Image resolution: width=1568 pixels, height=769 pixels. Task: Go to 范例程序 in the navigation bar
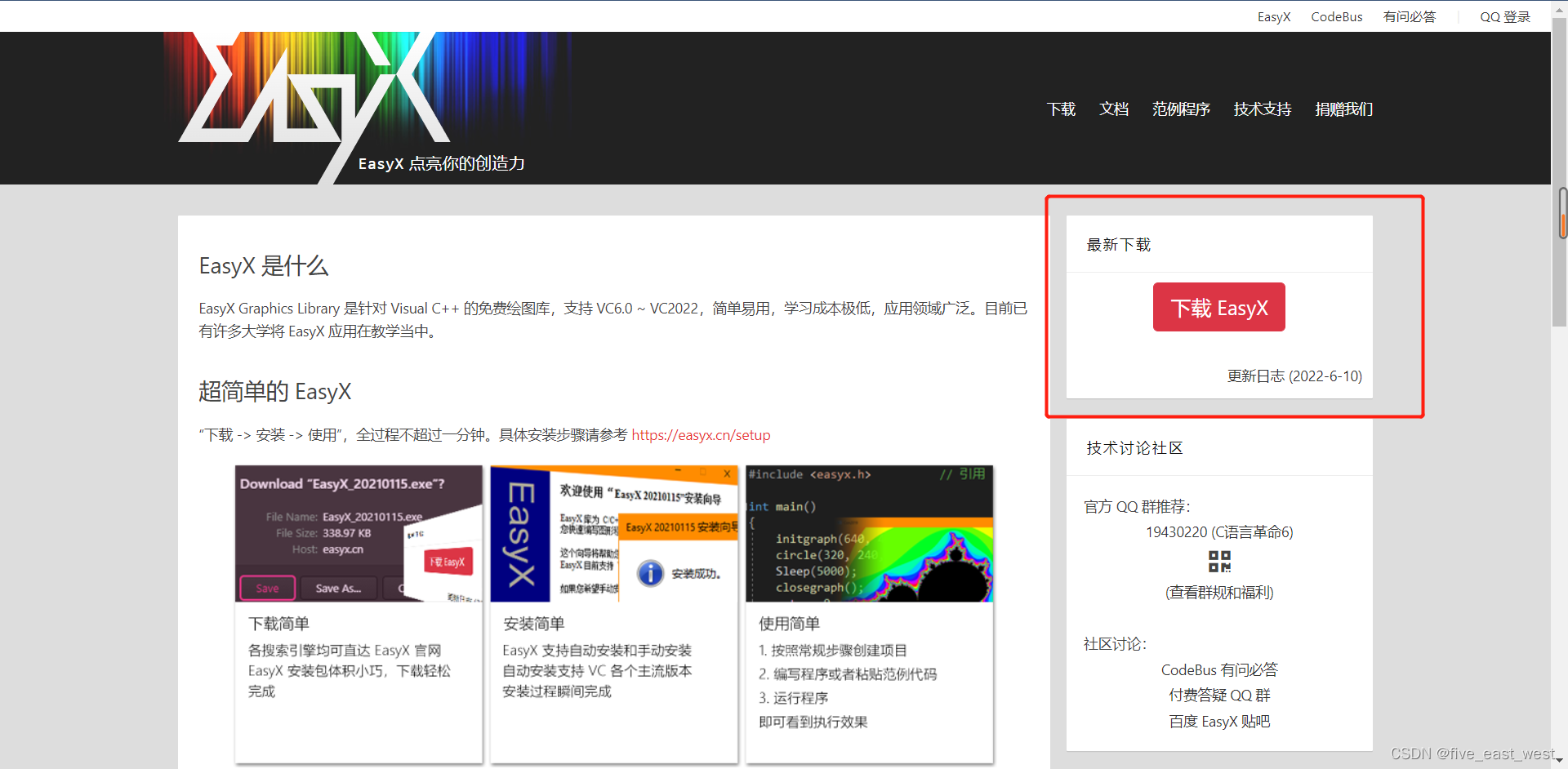point(1181,109)
